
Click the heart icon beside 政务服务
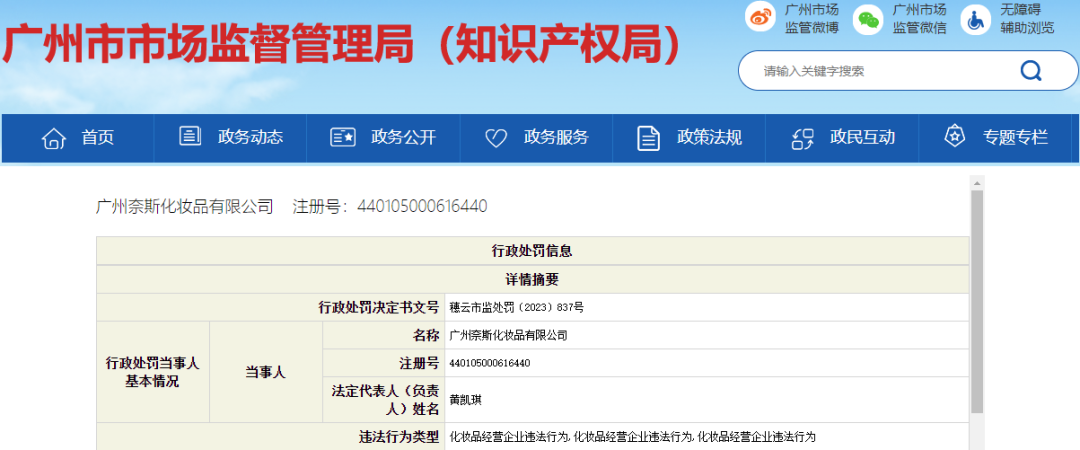tap(496, 138)
